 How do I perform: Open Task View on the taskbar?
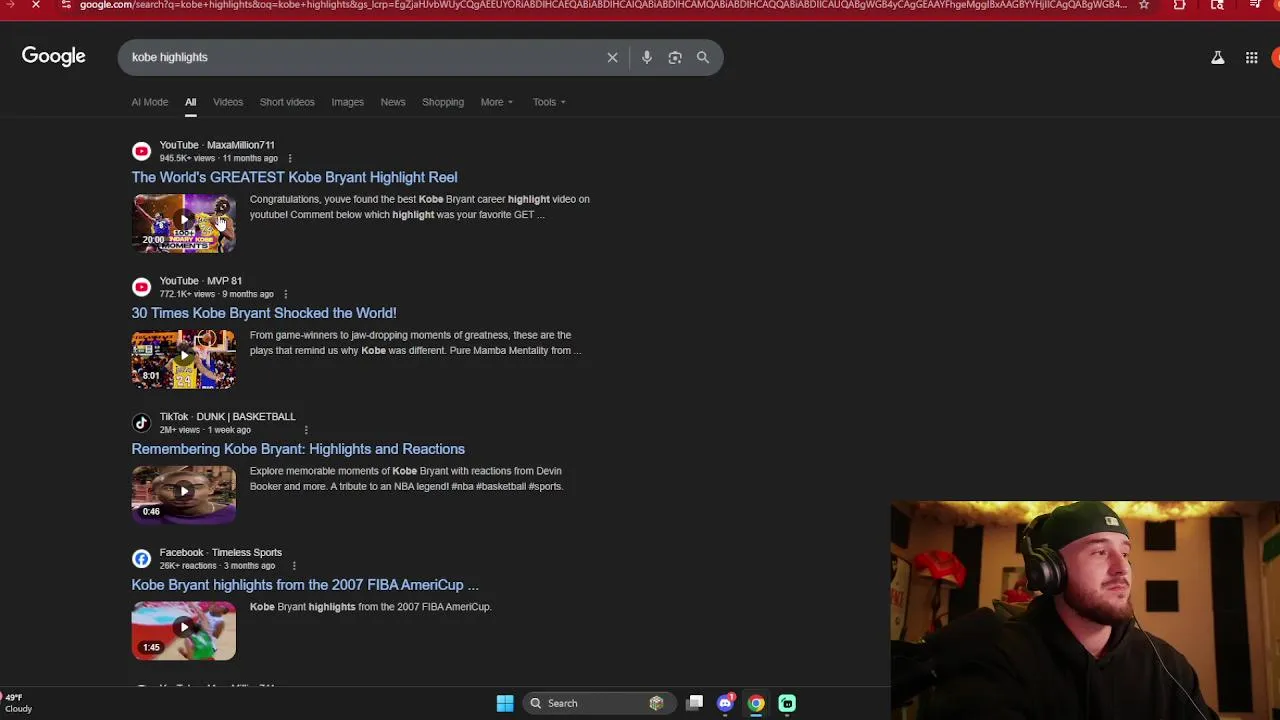[695, 703]
